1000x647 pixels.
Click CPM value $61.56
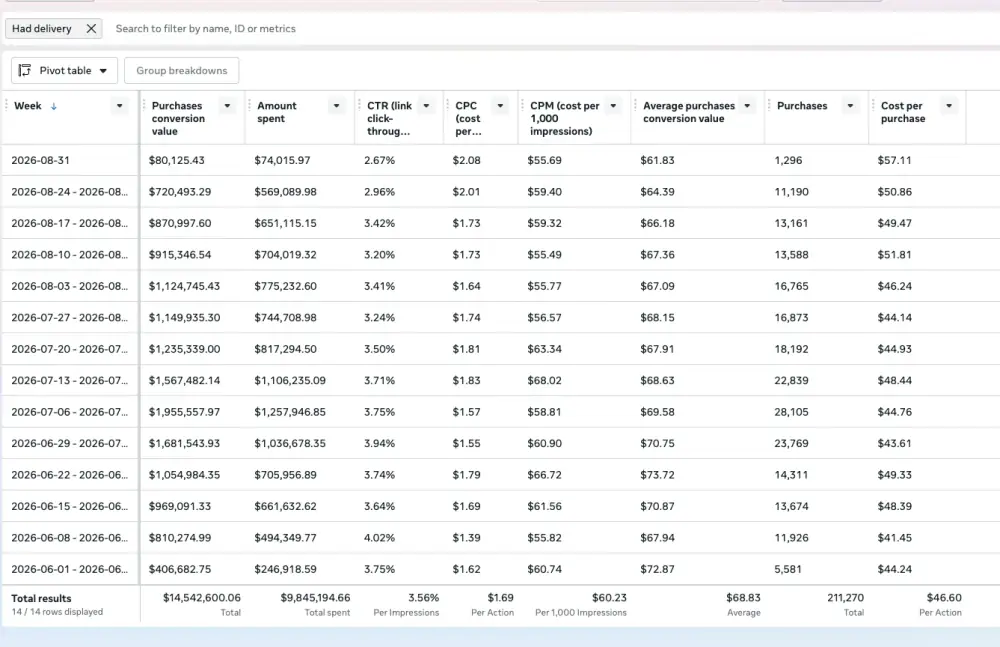point(544,506)
